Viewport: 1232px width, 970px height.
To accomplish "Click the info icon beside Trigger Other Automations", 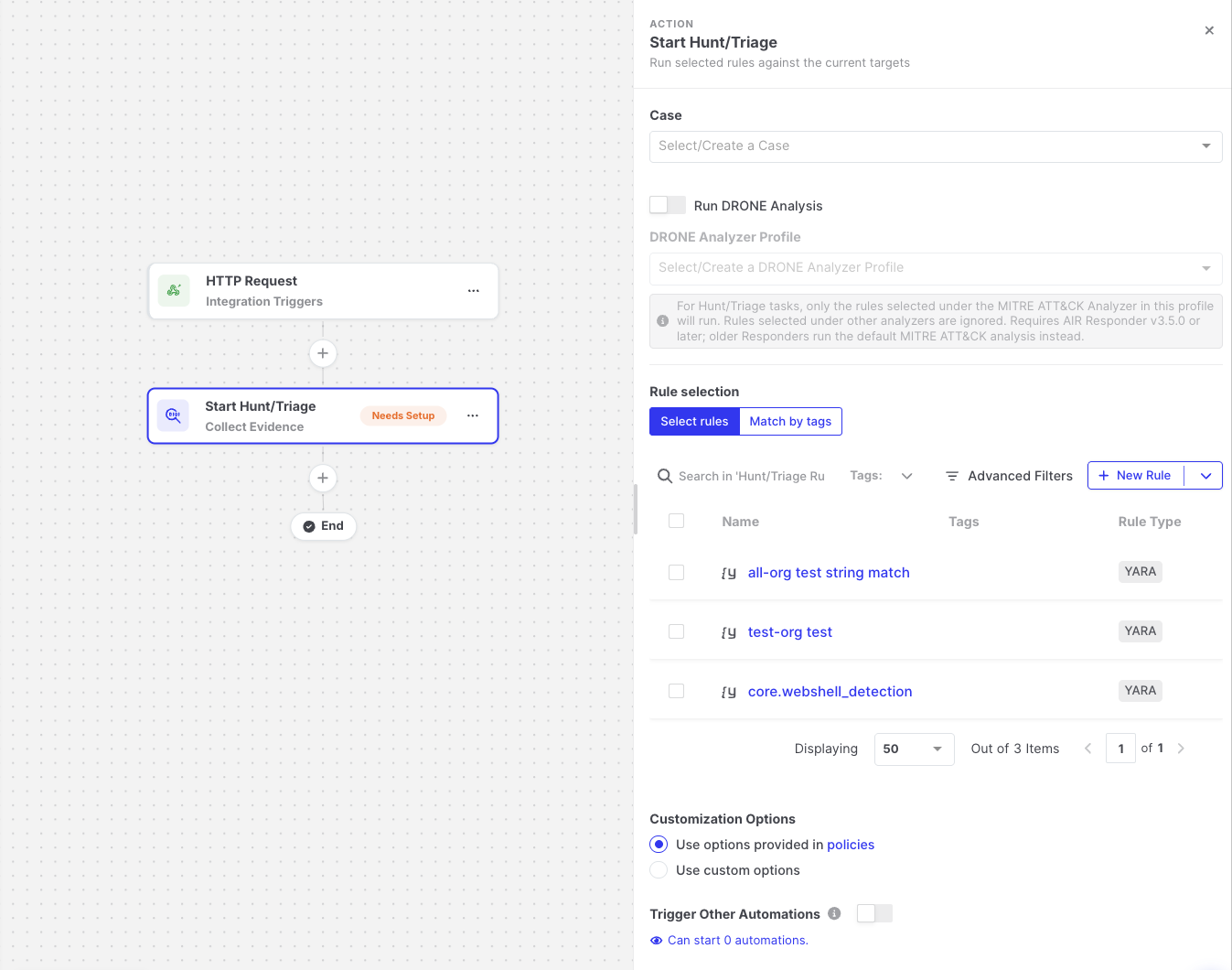I will click(834, 913).
